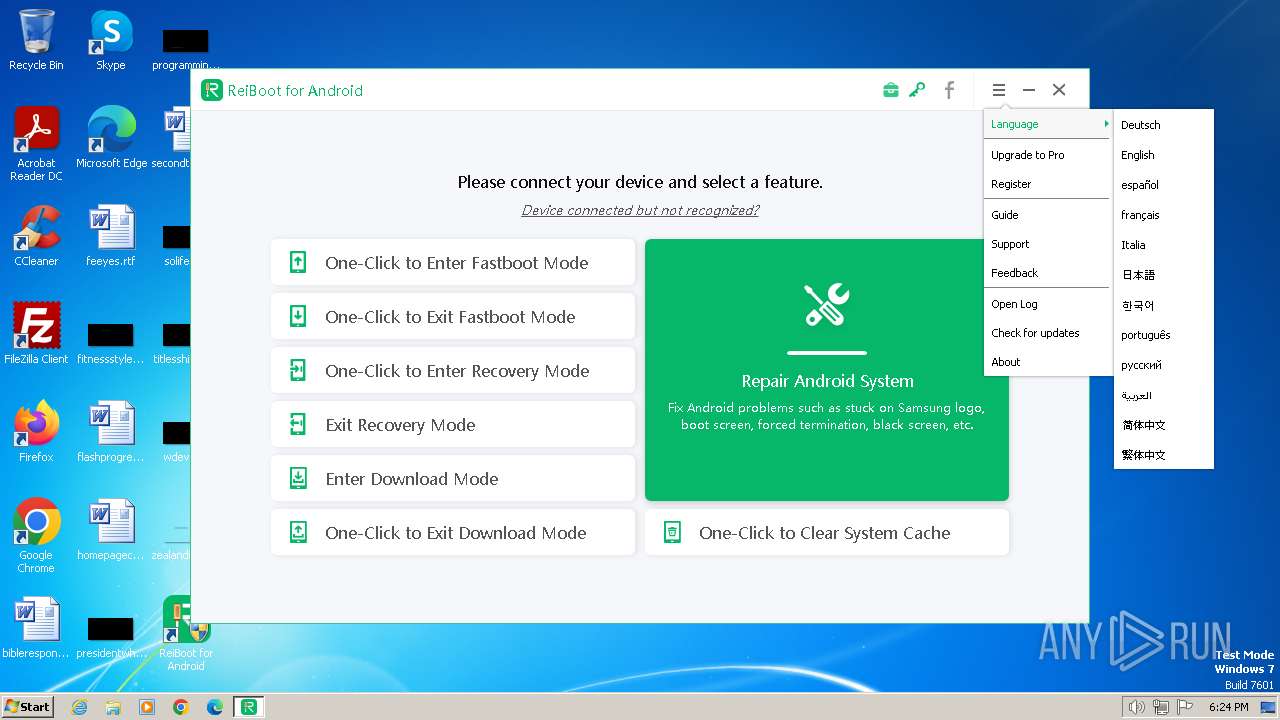Toggle the hamburger menu icon
Screen dimensions: 1280x720
(998, 90)
